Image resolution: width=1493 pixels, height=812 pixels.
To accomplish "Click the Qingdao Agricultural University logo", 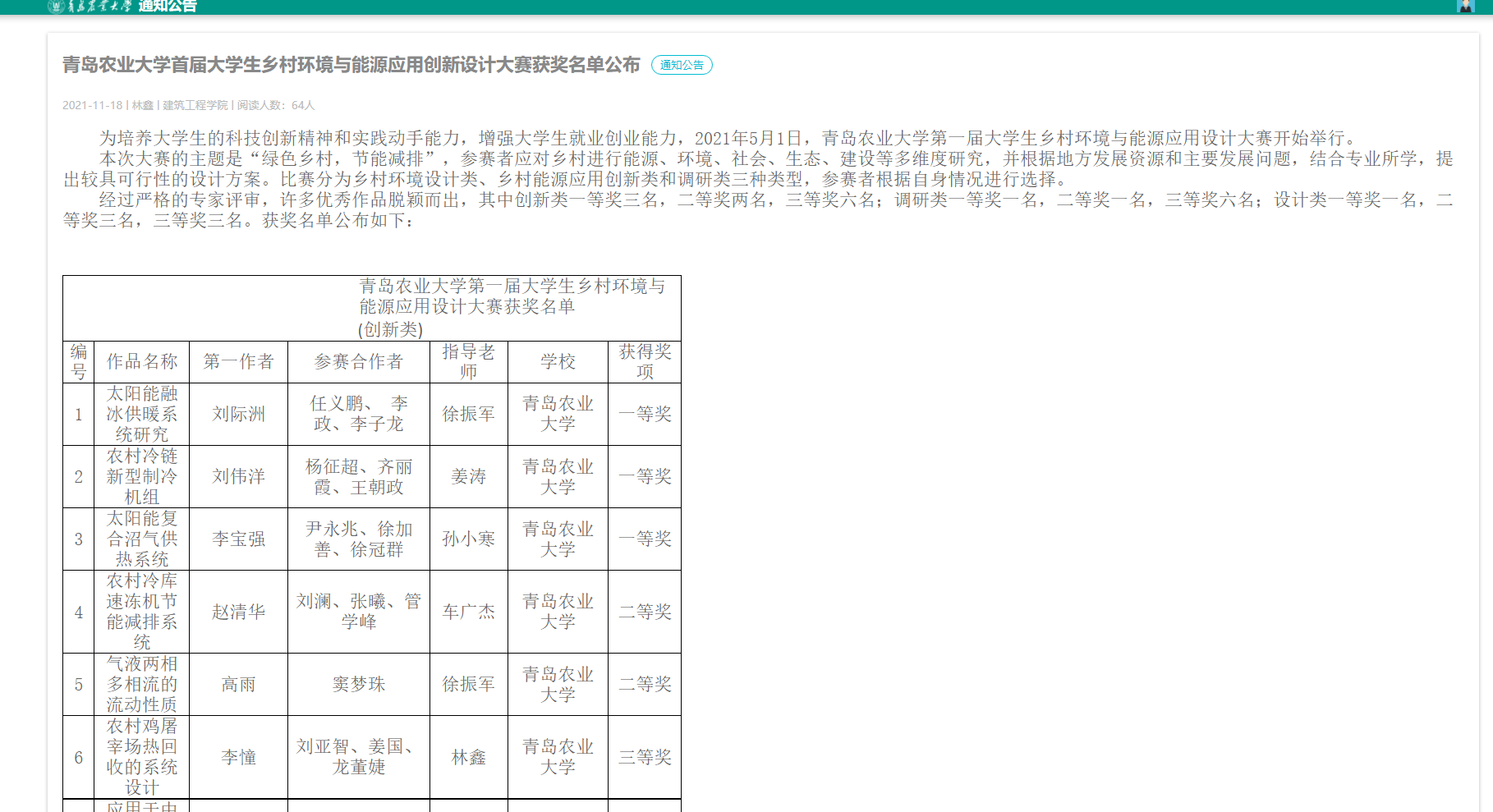I will [x=89, y=7].
